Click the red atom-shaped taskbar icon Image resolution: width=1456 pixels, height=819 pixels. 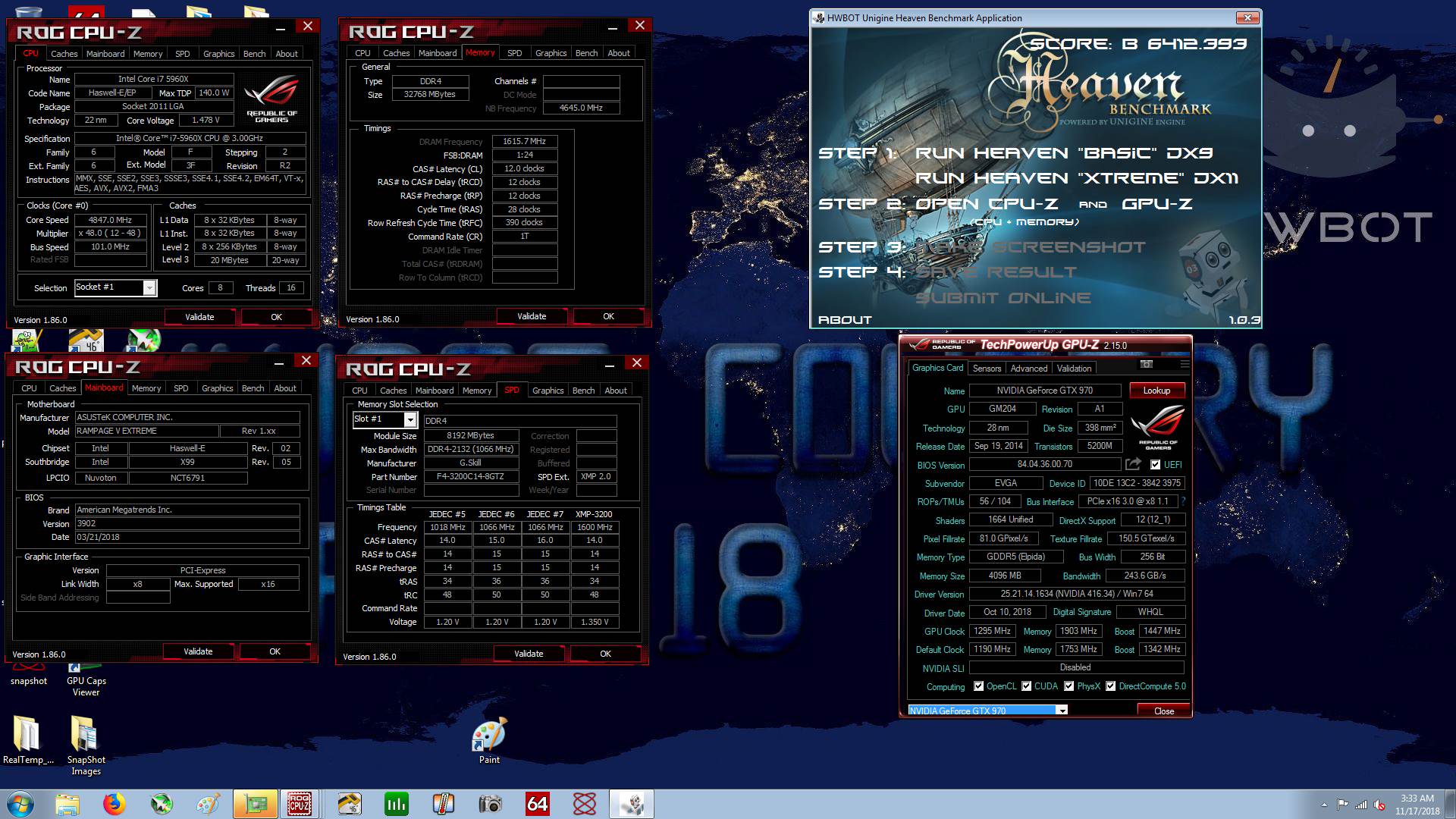pyautogui.click(x=585, y=804)
